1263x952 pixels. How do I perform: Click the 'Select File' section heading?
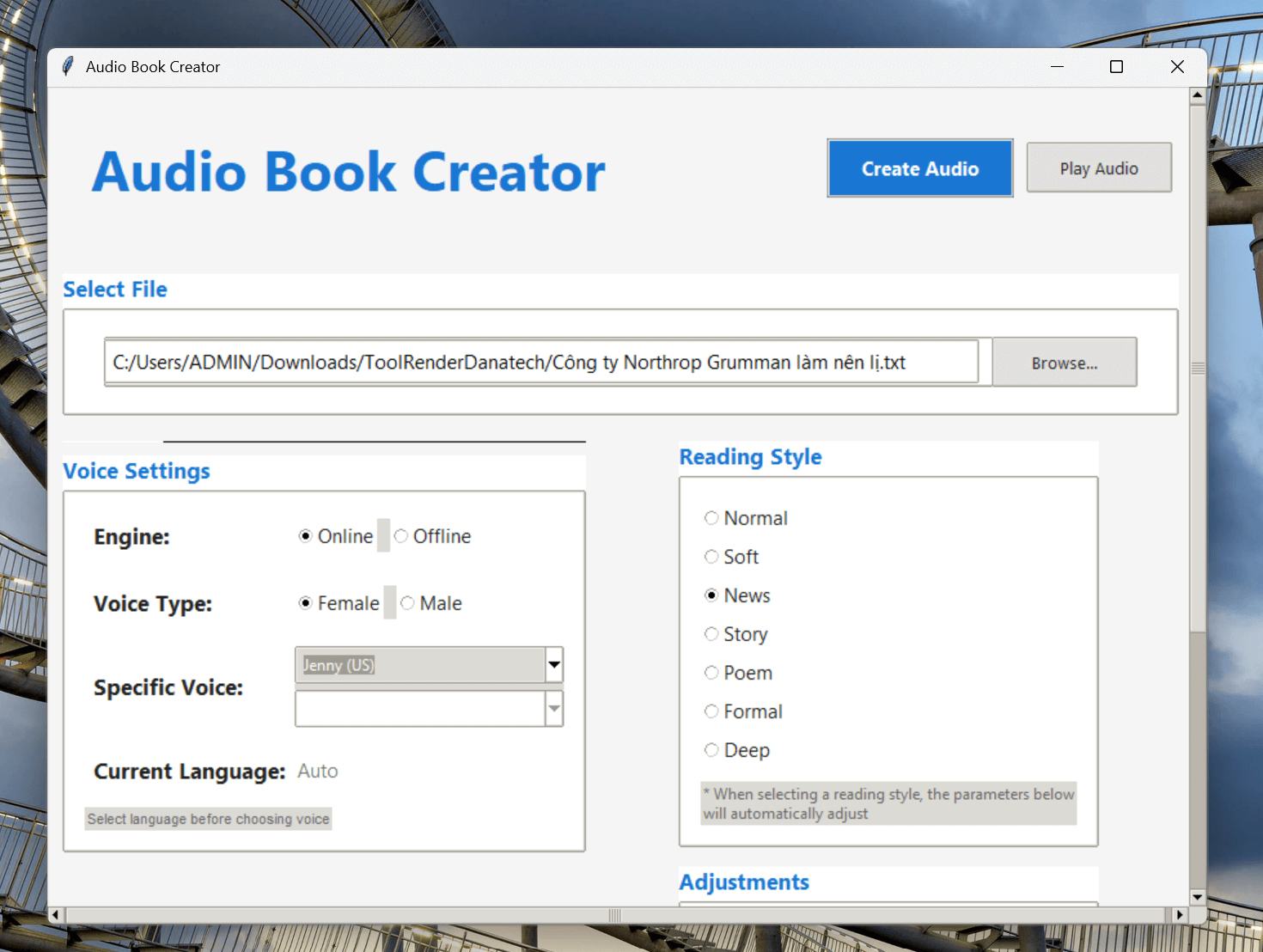coord(115,289)
